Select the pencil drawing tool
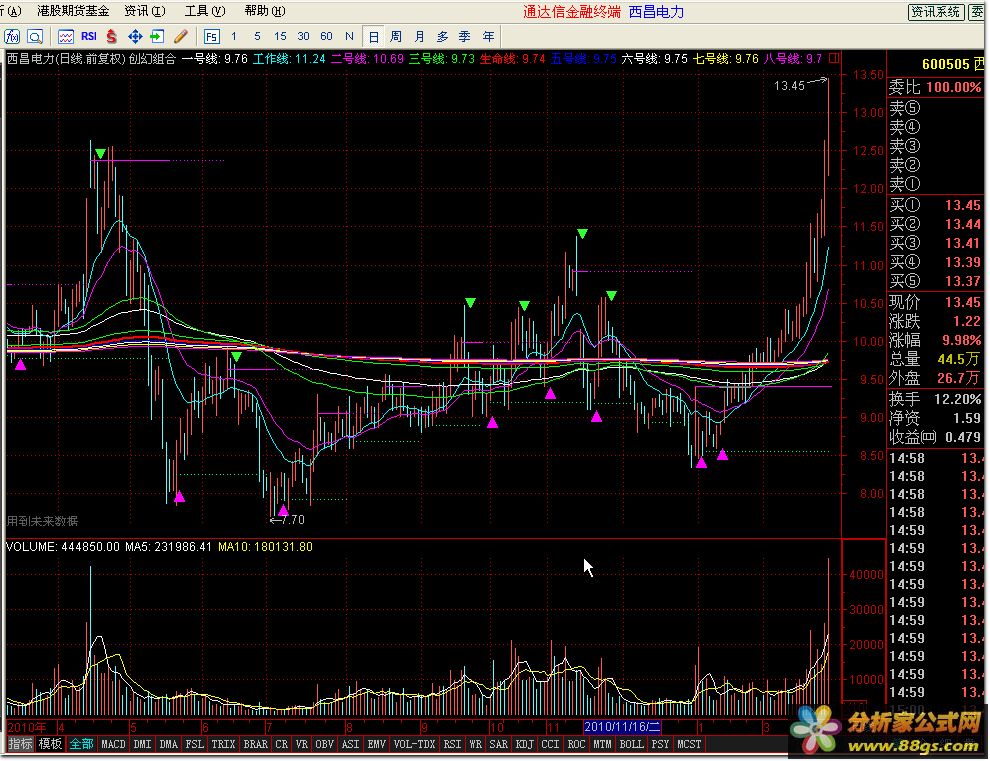This screenshot has height=761, width=990. pos(181,37)
